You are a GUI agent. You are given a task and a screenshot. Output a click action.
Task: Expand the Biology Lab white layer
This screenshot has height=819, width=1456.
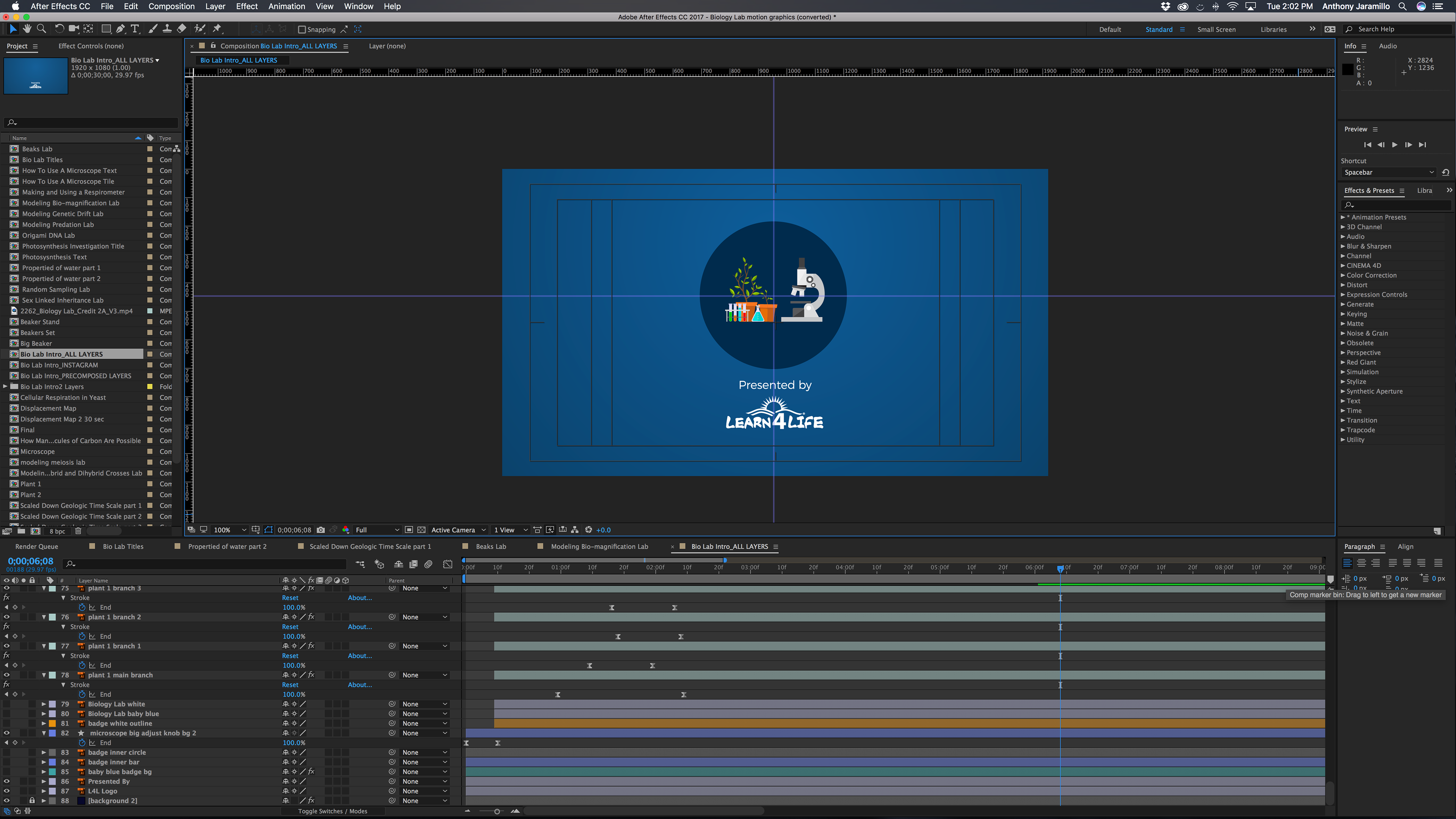(44, 704)
